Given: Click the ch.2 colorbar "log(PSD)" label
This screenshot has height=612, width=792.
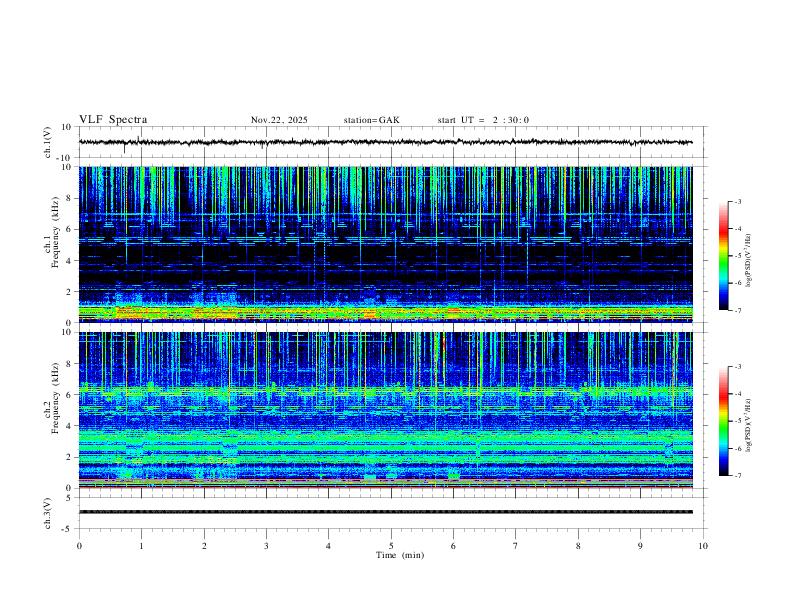Looking at the screenshot, I should click(x=748, y=425).
